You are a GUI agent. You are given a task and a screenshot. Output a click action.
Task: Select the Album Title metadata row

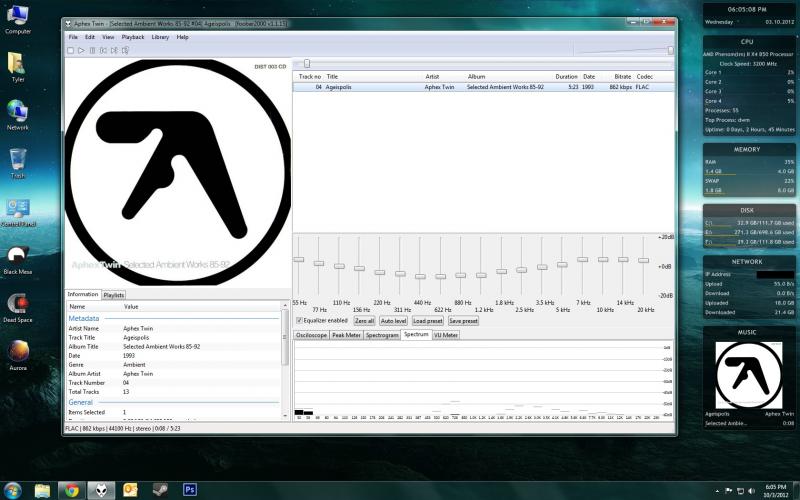tap(173, 346)
